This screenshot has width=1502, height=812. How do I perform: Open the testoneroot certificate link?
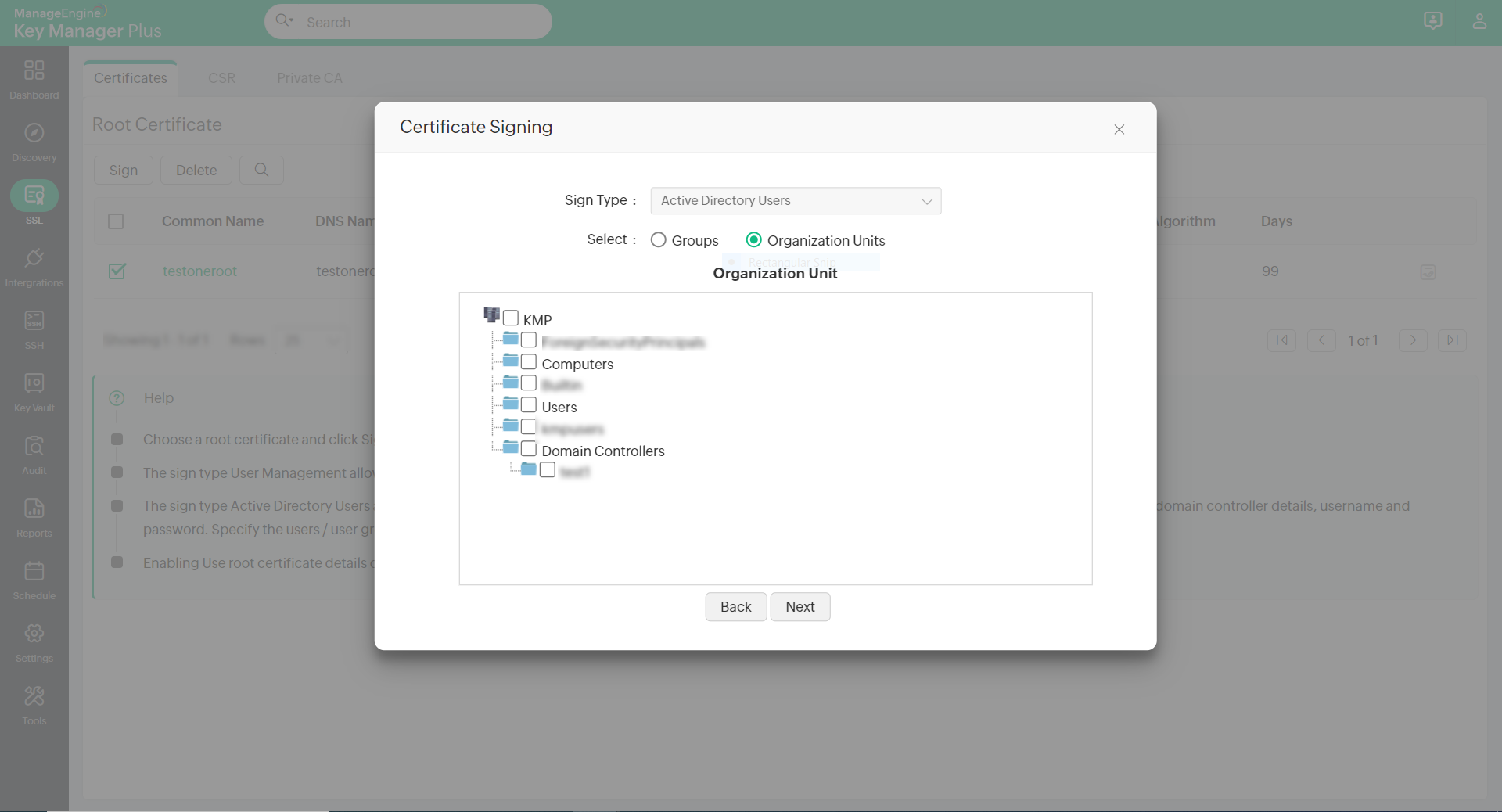pos(199,271)
